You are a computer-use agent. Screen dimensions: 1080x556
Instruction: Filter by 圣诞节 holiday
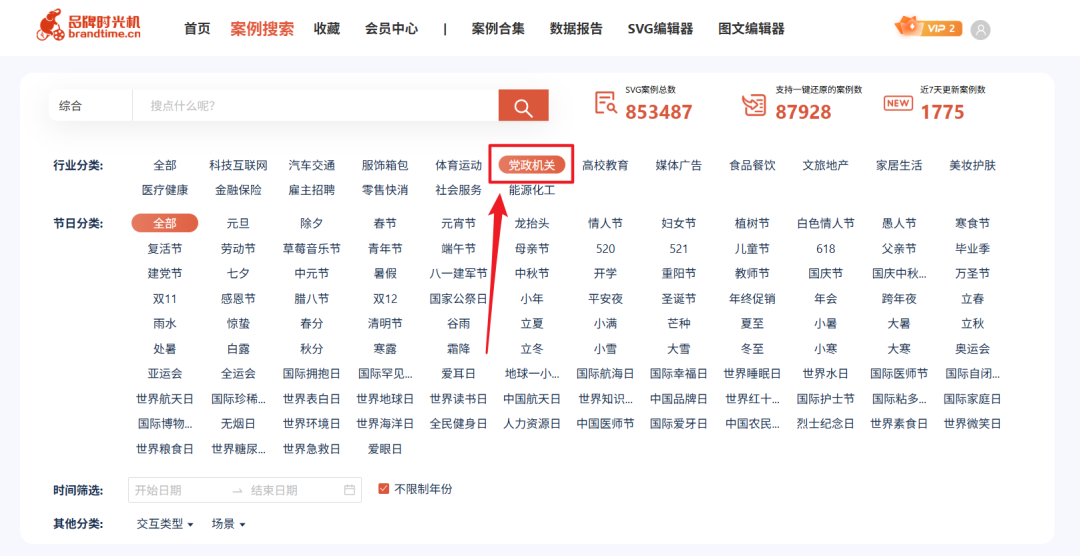click(x=679, y=298)
